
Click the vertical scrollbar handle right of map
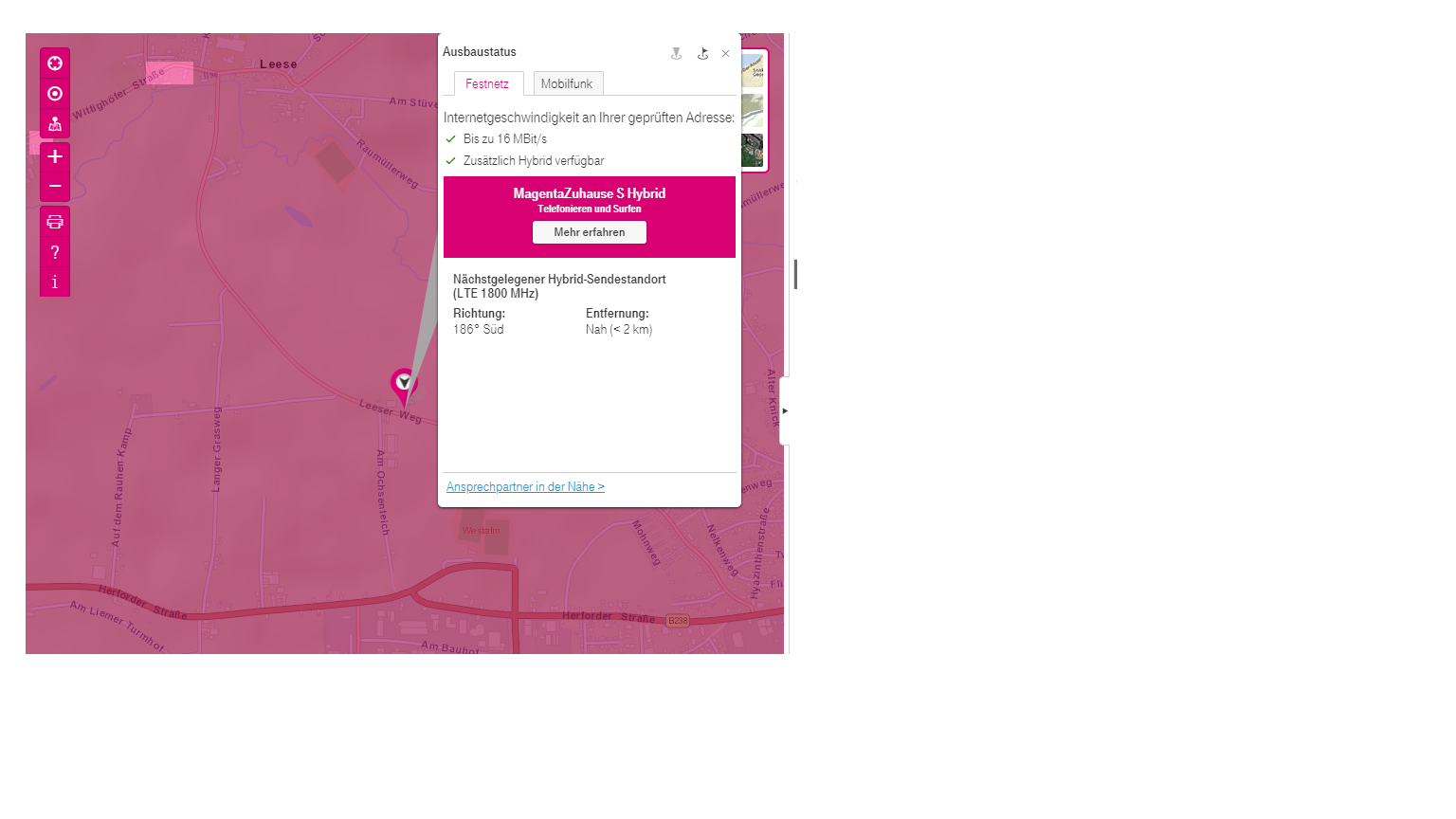tap(795, 274)
